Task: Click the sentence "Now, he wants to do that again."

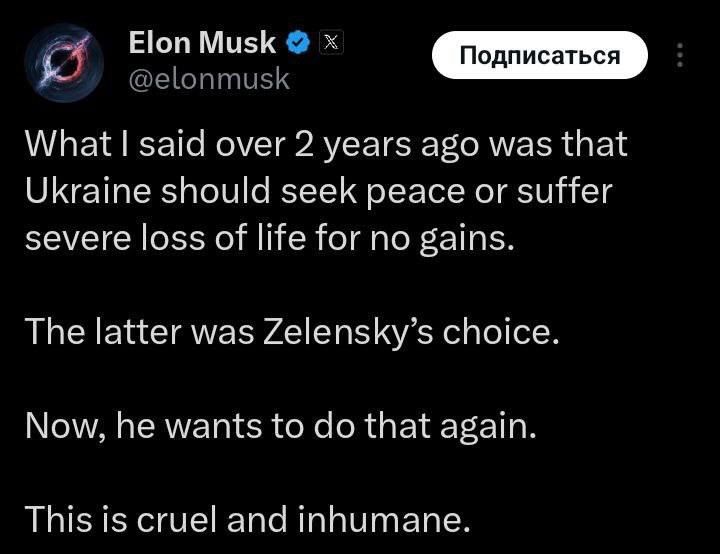Action: tap(281, 426)
